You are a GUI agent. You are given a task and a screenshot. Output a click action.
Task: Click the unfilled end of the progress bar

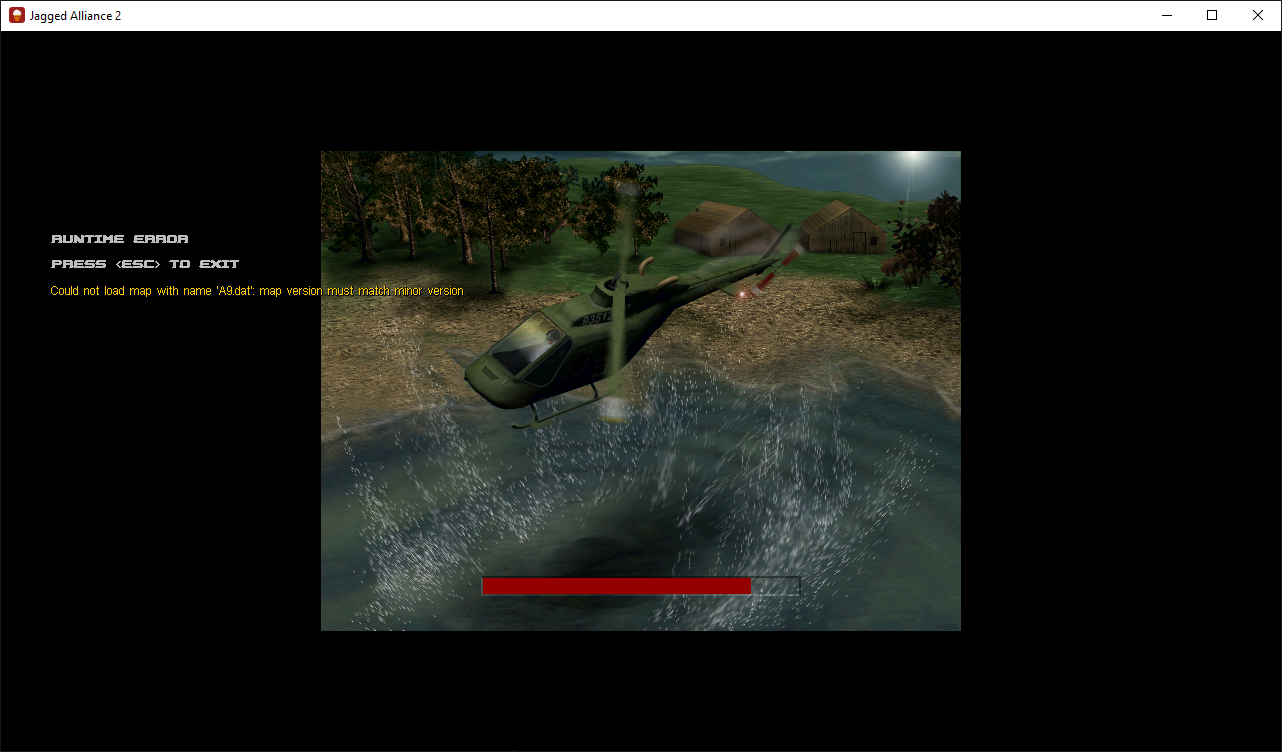(775, 586)
